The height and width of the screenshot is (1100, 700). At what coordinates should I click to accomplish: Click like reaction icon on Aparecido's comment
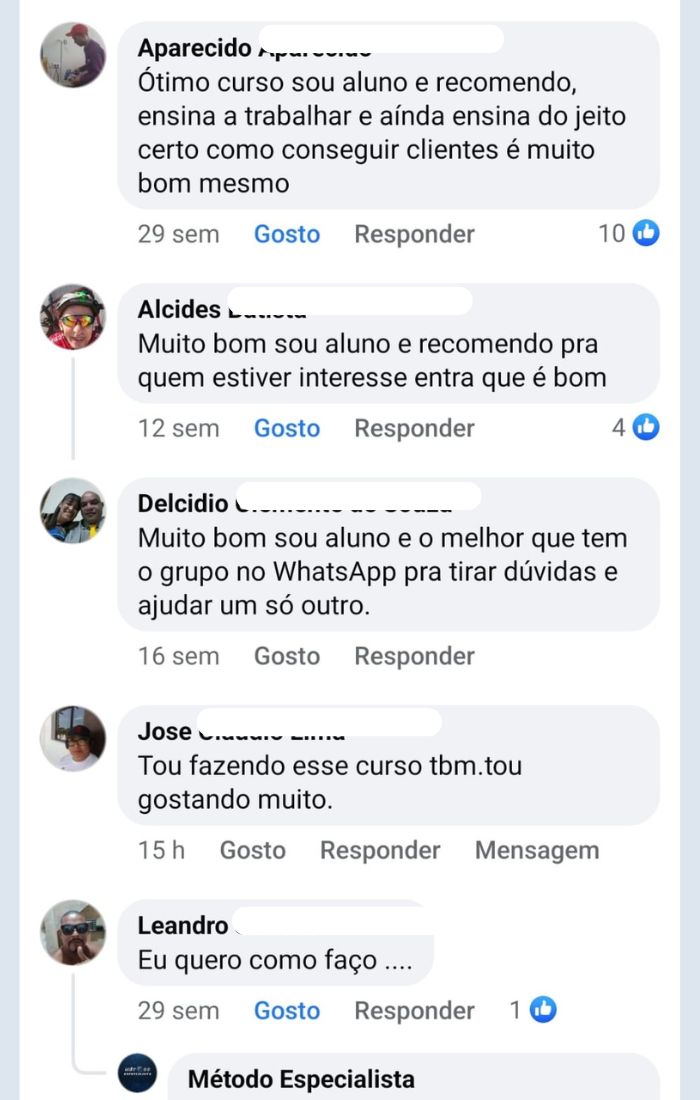(x=647, y=234)
